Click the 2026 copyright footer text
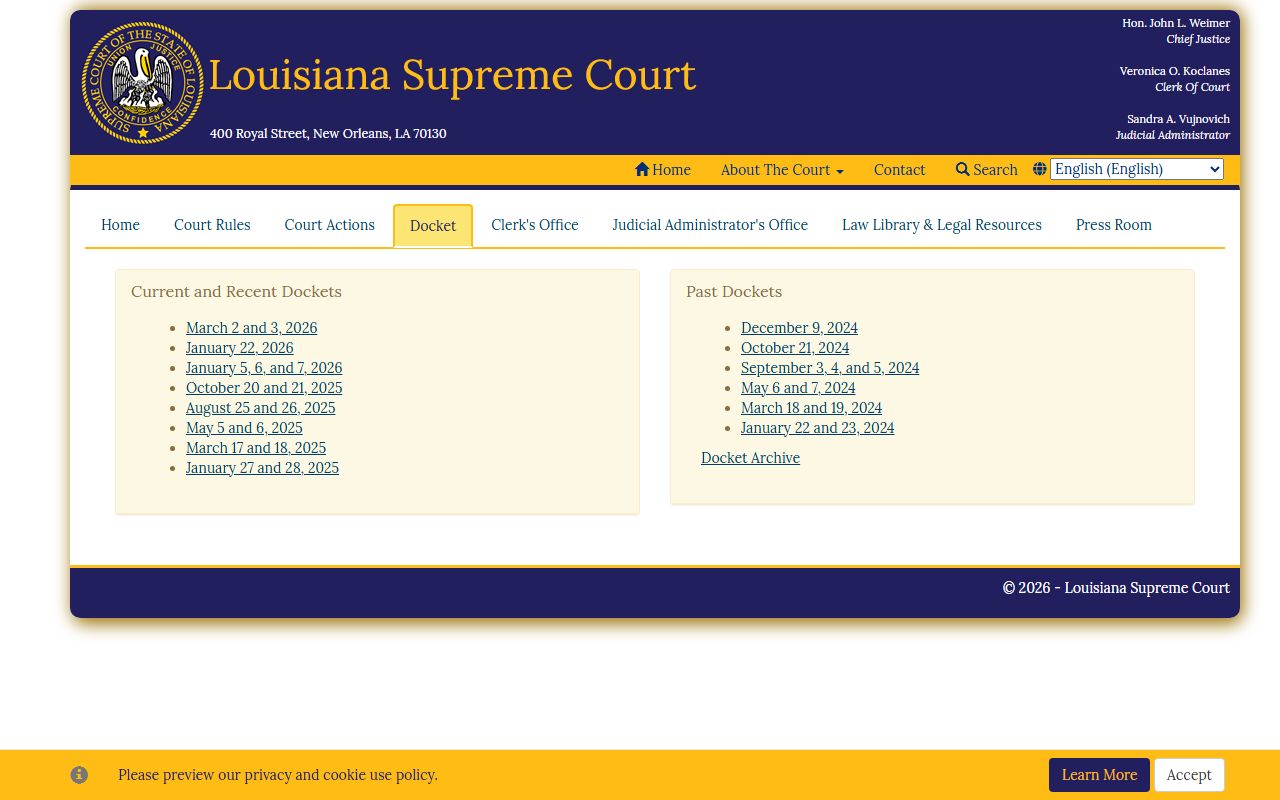1280x800 pixels. 1116,588
